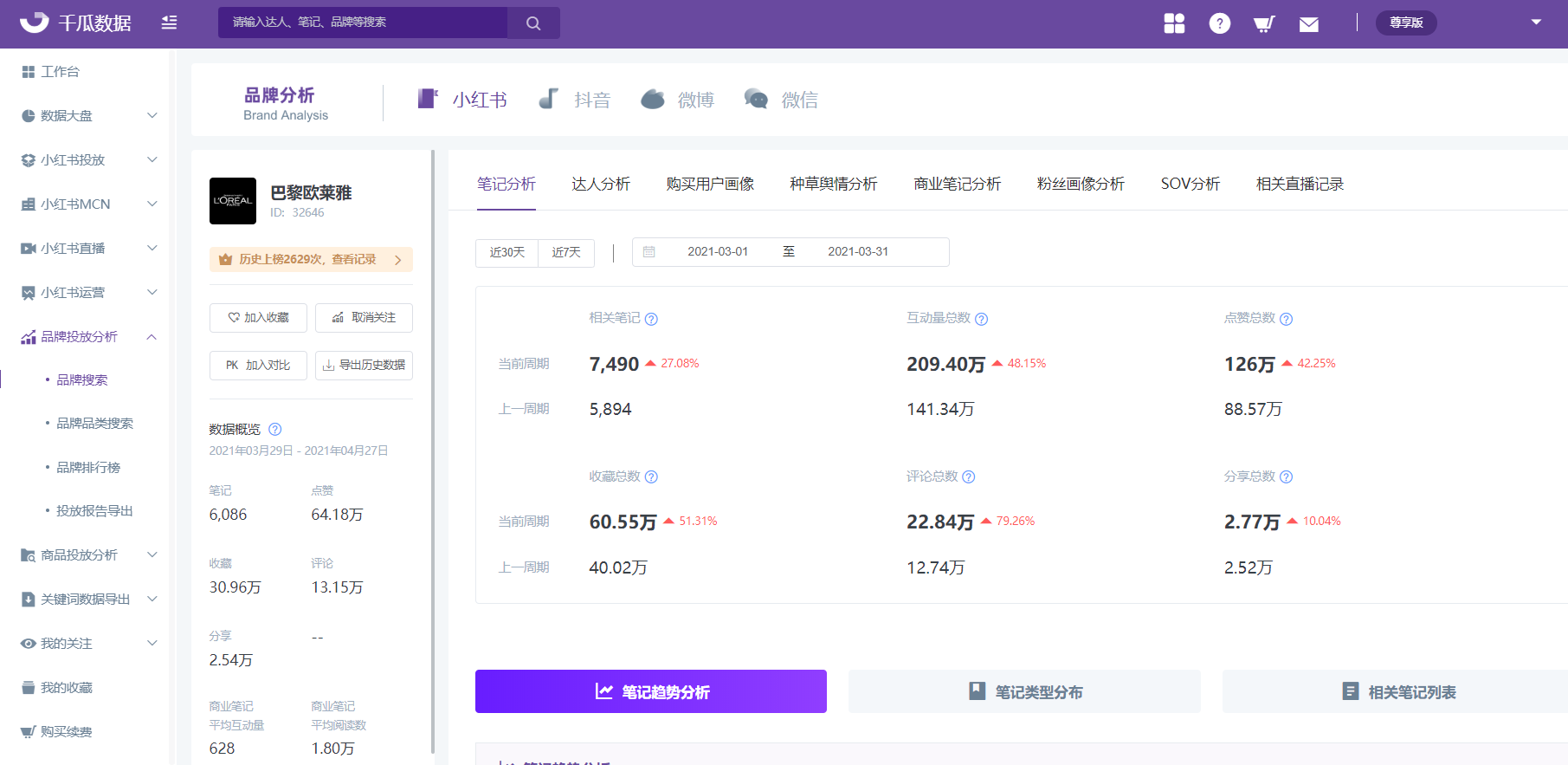Select 笔记分析 tab
The height and width of the screenshot is (765, 1568).
click(x=507, y=184)
